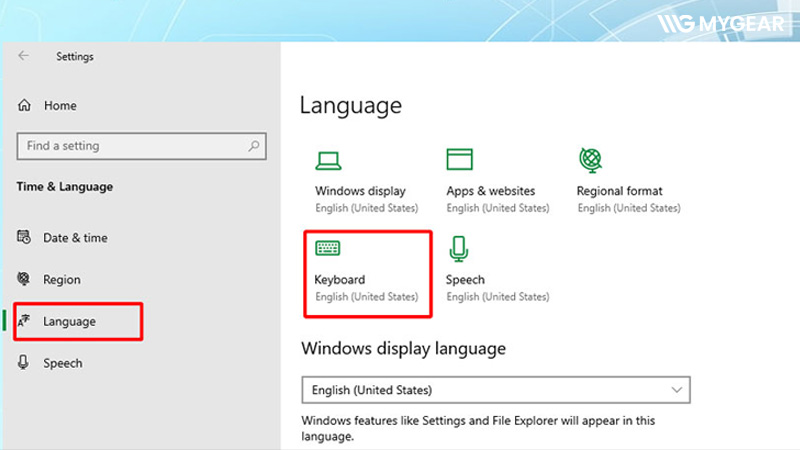Click the green Speech microphone tile icon
This screenshot has height=450, width=800.
pos(458,248)
